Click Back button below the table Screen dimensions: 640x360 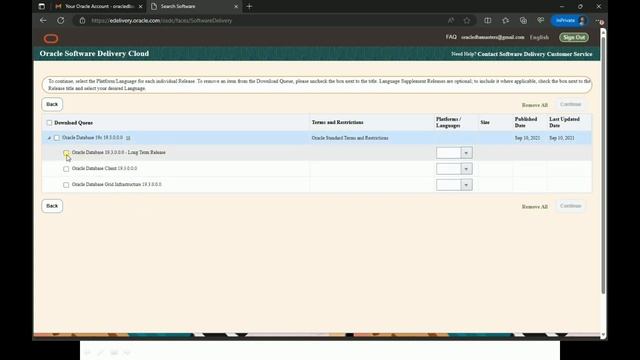click(52, 206)
